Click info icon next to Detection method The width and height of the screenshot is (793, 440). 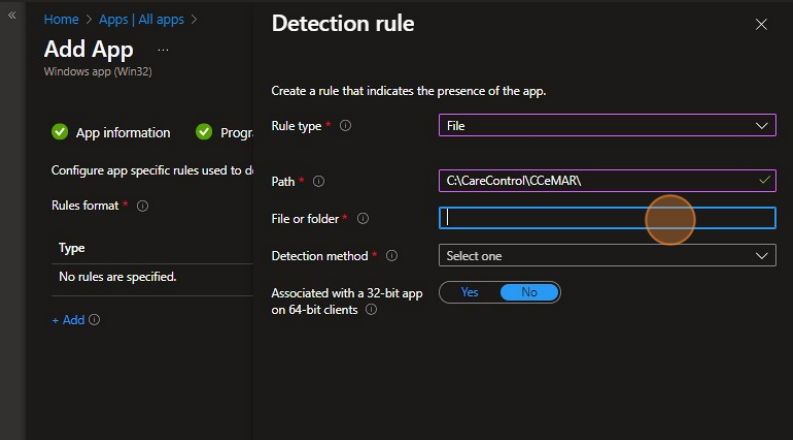pos(392,256)
